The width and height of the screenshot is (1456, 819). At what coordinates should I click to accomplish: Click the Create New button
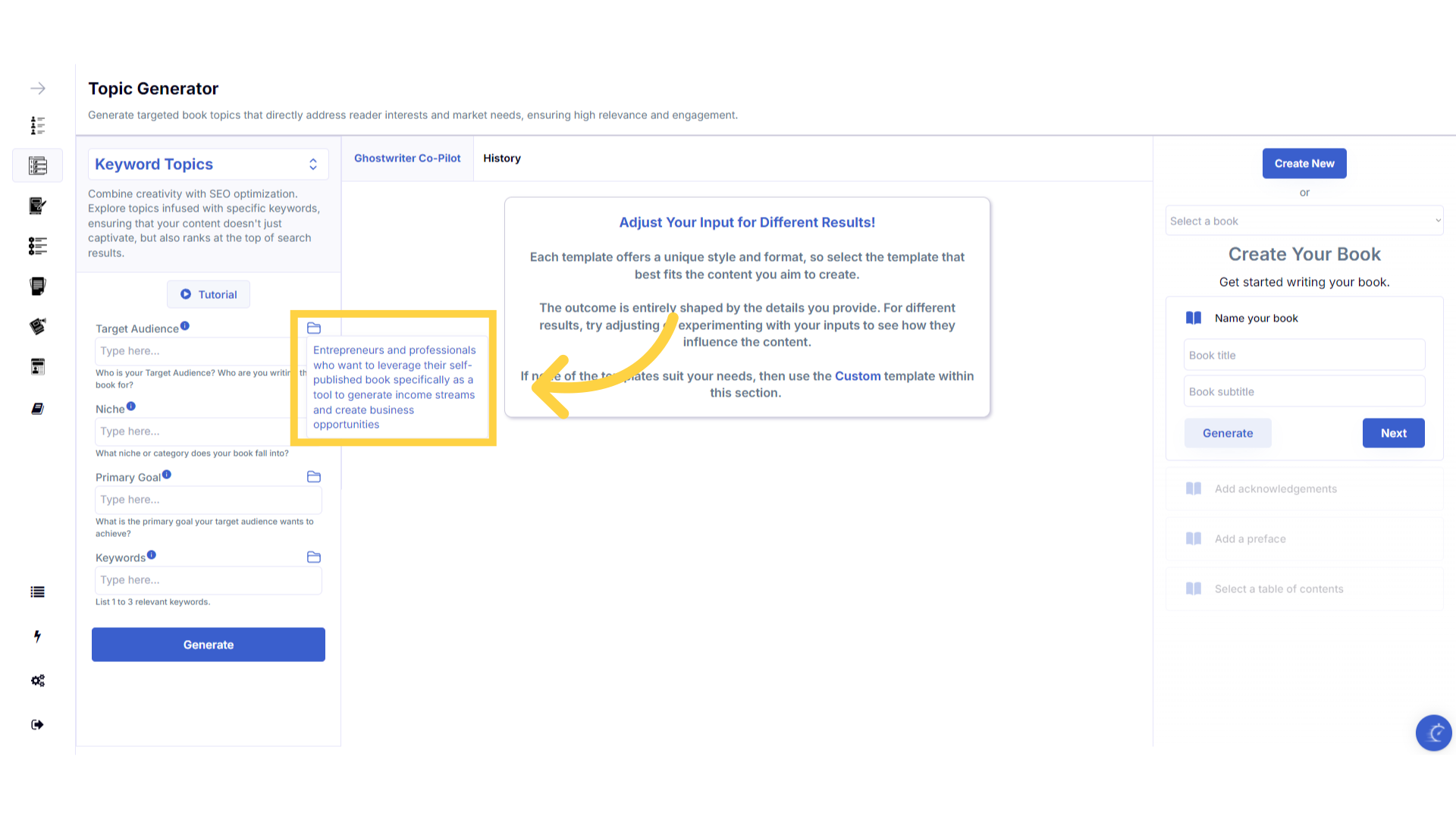point(1304,164)
